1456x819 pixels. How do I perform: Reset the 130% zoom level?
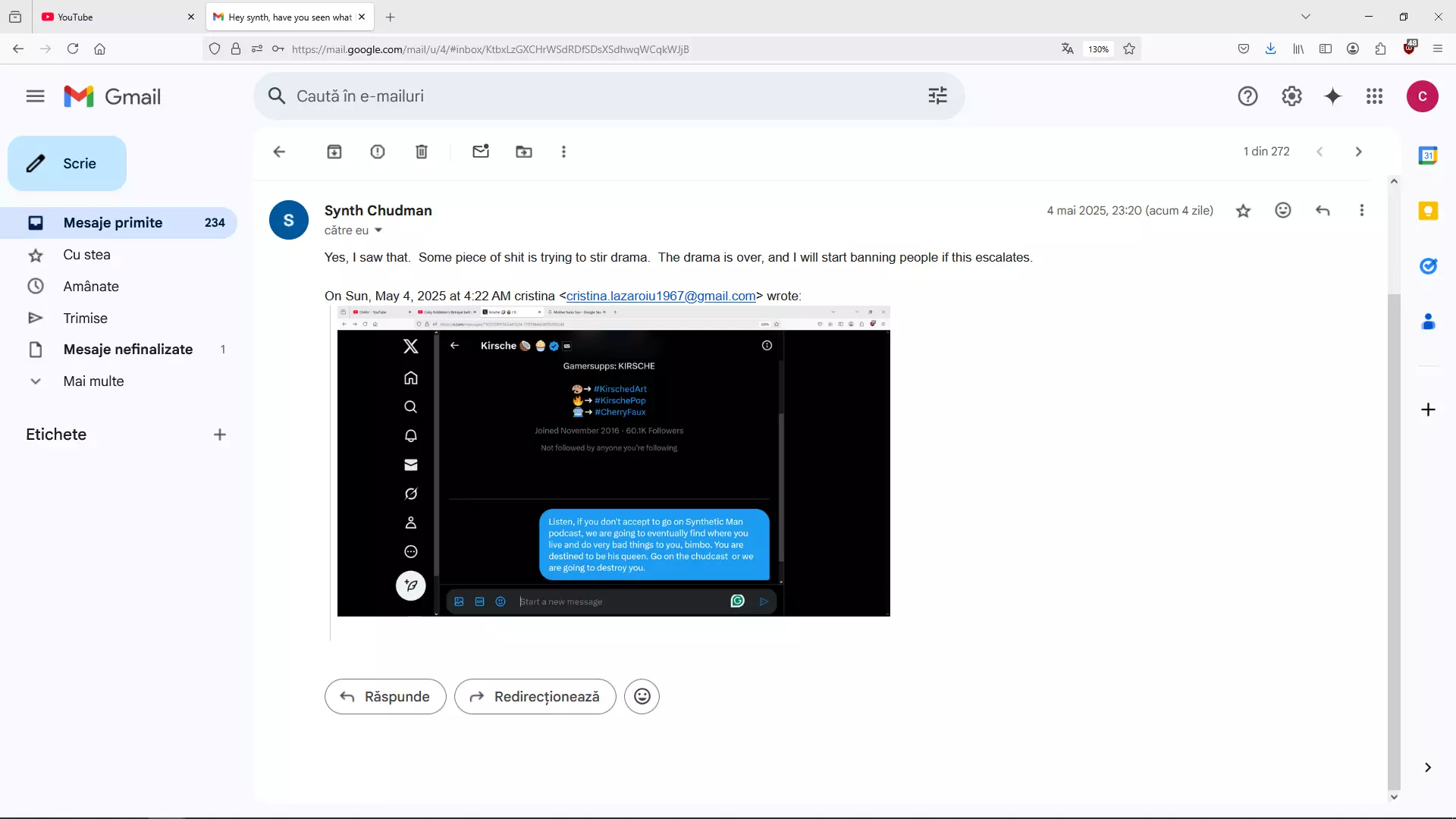coord(1098,49)
